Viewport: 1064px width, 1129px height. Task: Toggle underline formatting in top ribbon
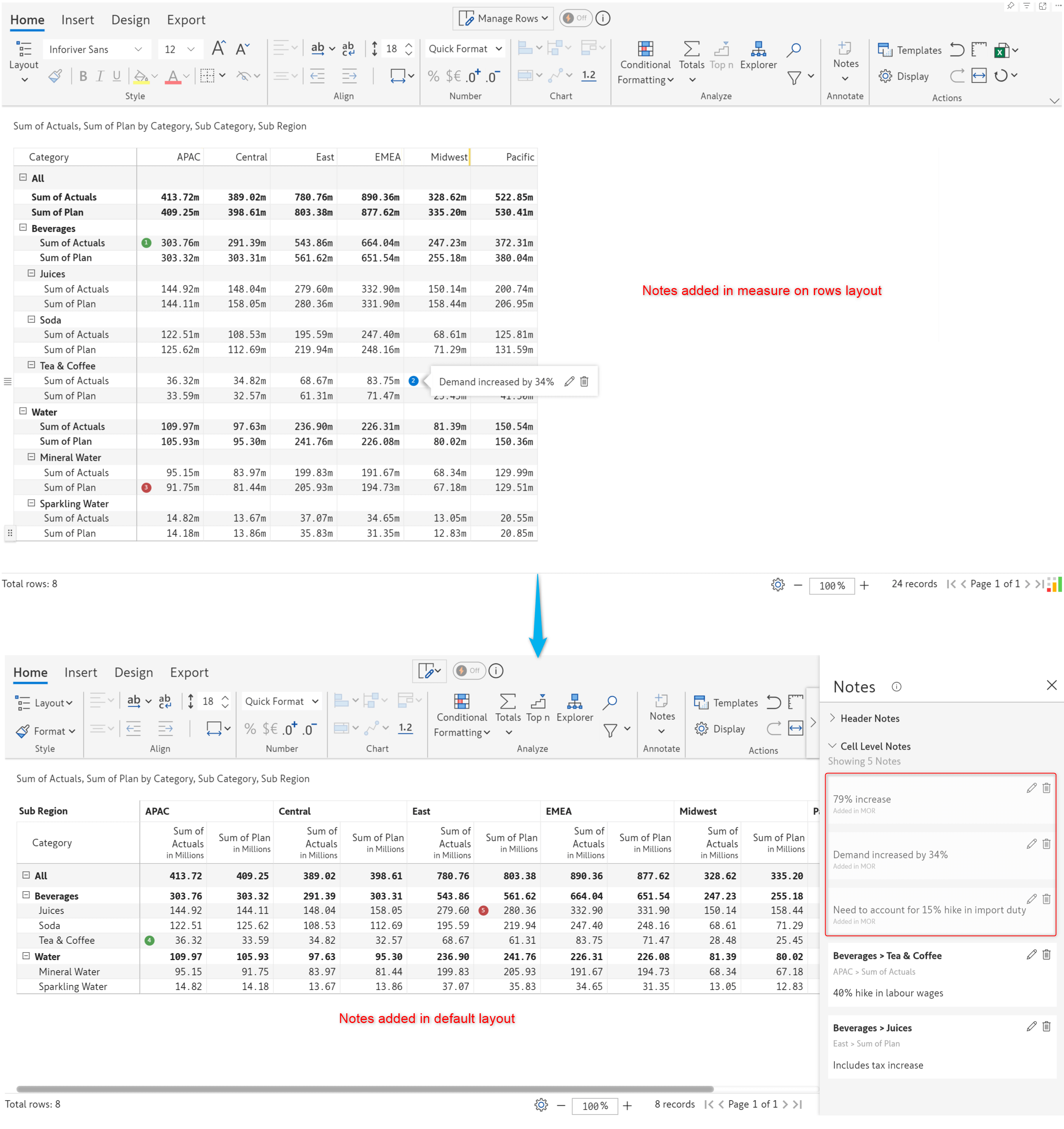tap(116, 76)
